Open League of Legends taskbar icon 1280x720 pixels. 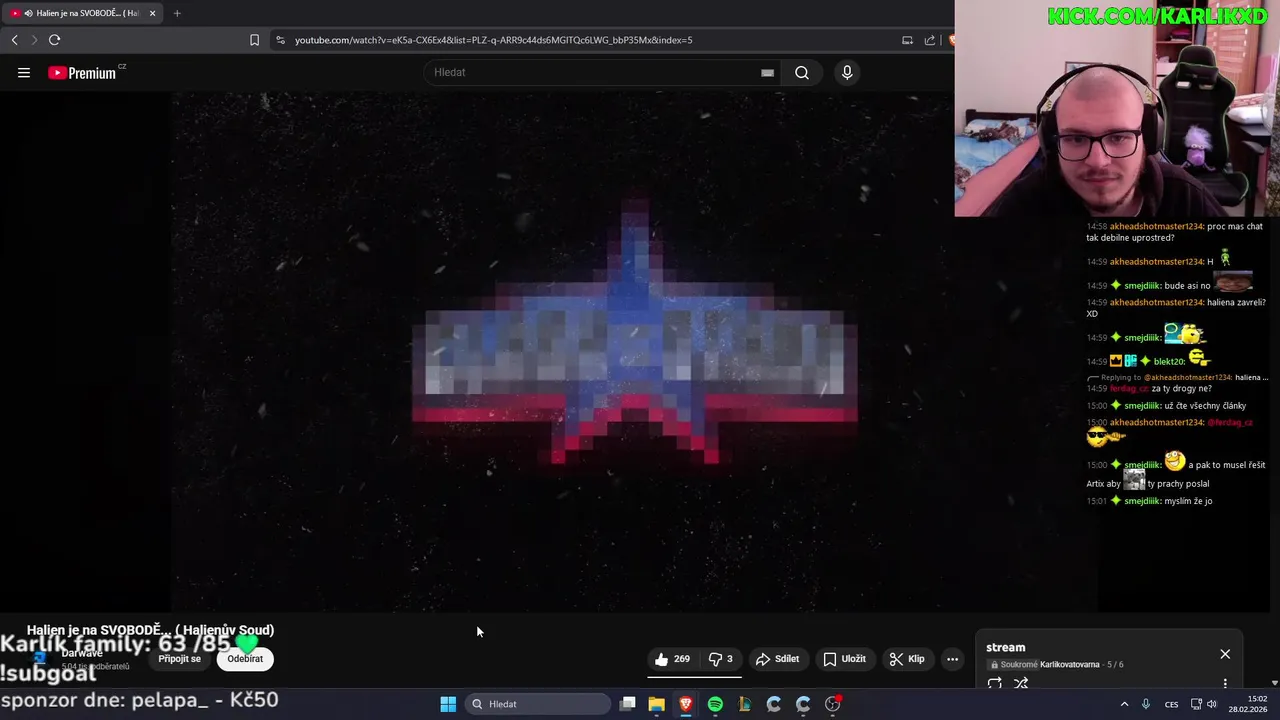tap(744, 704)
